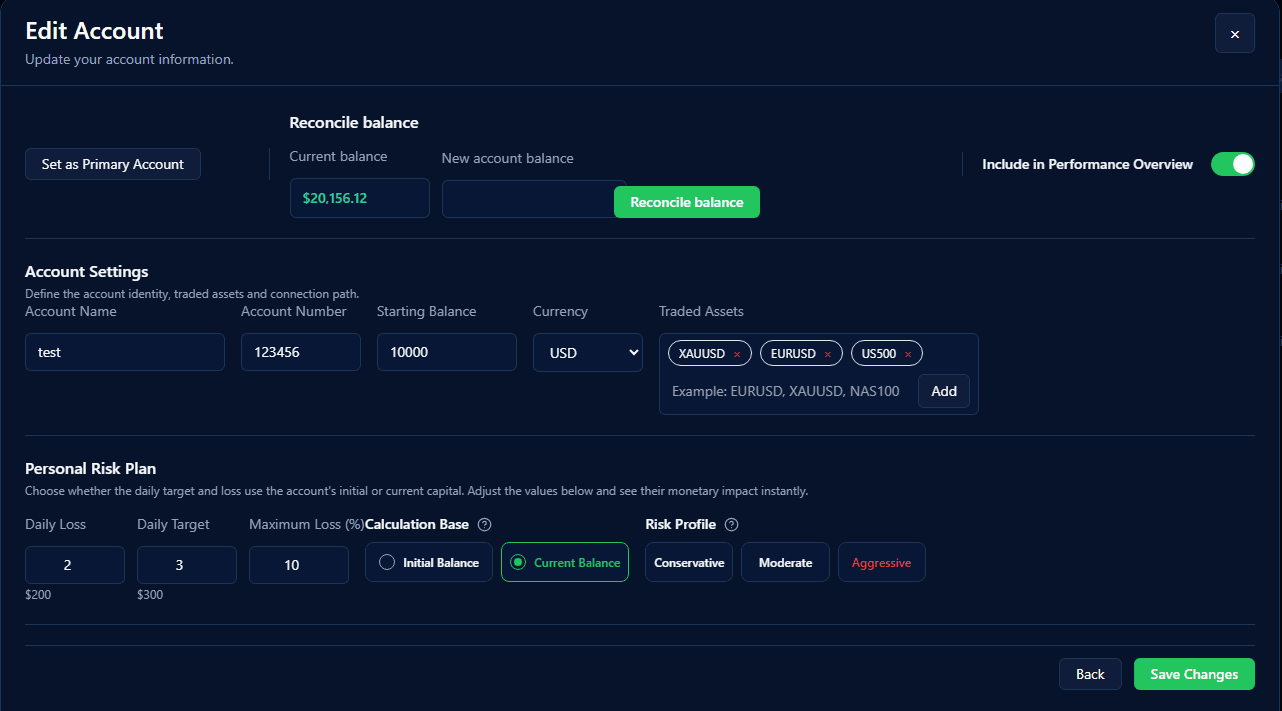This screenshot has height=711, width=1282.
Task: Edit the Daily Target value field
Action: pos(187,565)
